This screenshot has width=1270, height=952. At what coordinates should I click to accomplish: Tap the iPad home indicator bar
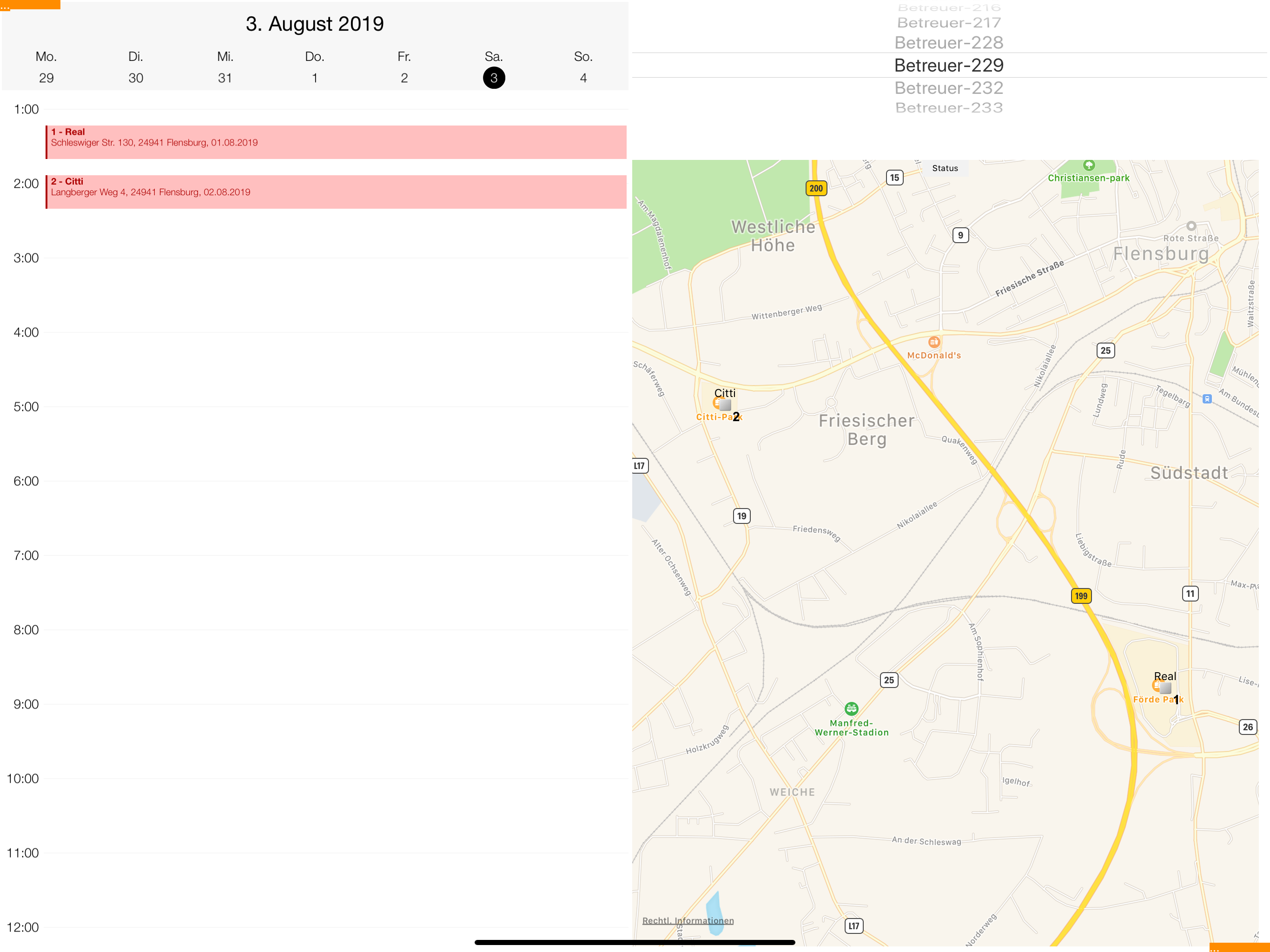(x=635, y=942)
